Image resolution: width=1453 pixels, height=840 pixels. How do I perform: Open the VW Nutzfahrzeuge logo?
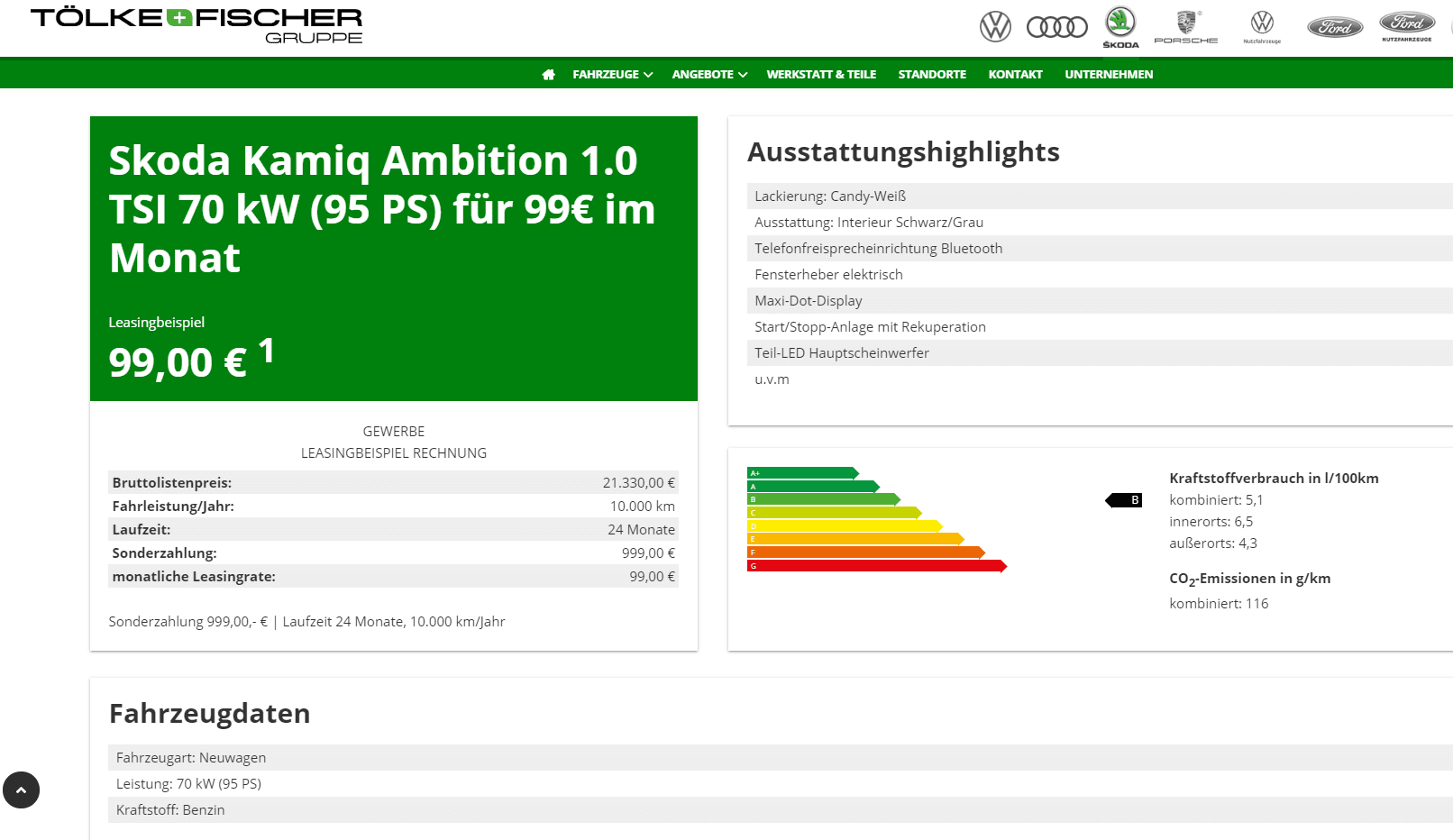tap(1262, 27)
